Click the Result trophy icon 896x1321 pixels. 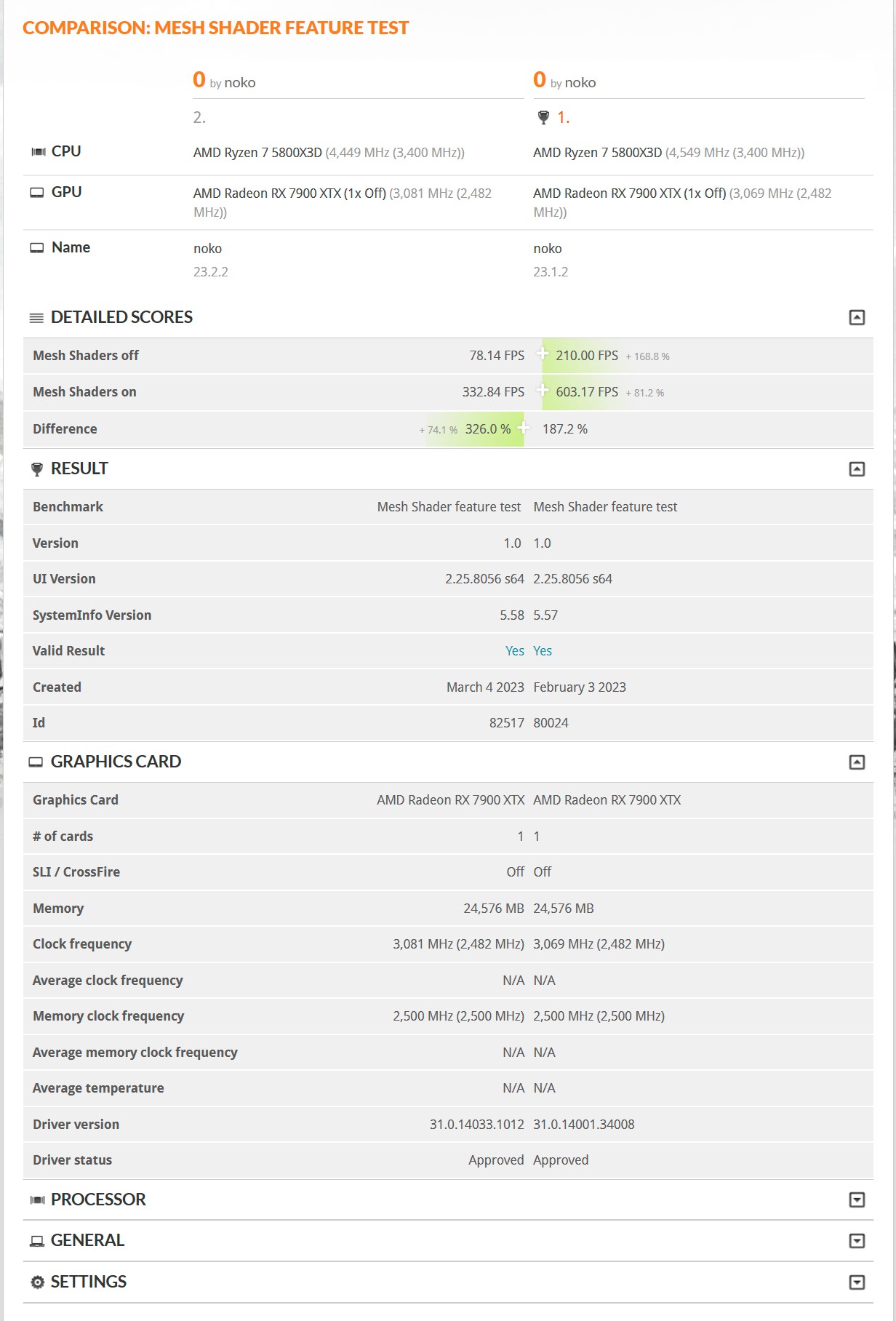(x=37, y=469)
